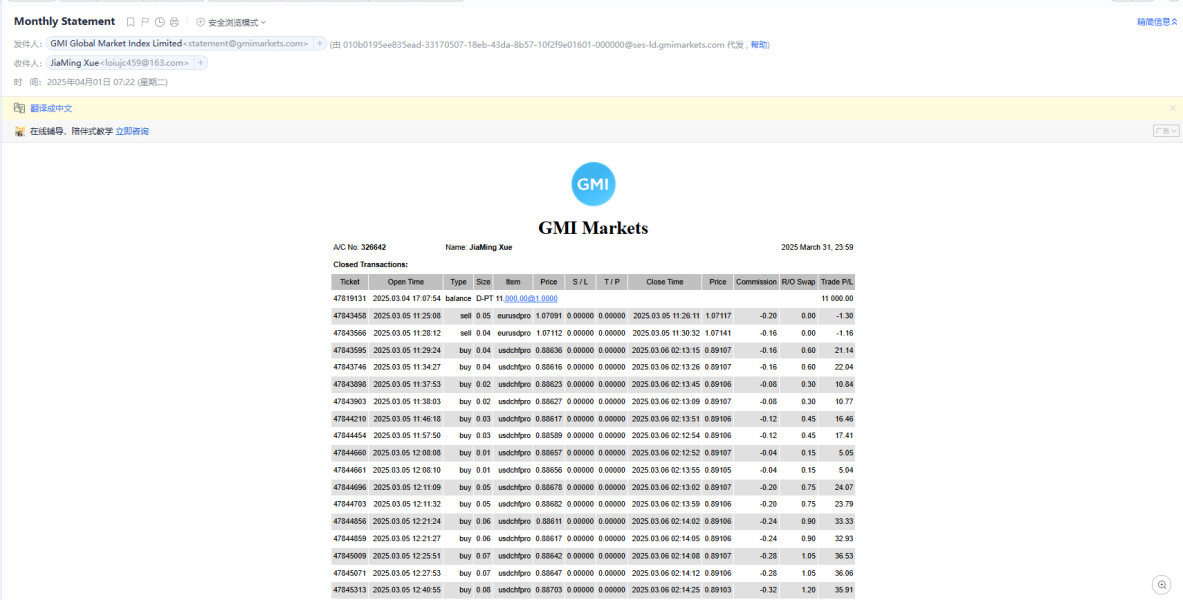Viewport: 1183px width, 600px height.
Task: Click close time 2025.03.06 02:14:25
Action: (665, 590)
